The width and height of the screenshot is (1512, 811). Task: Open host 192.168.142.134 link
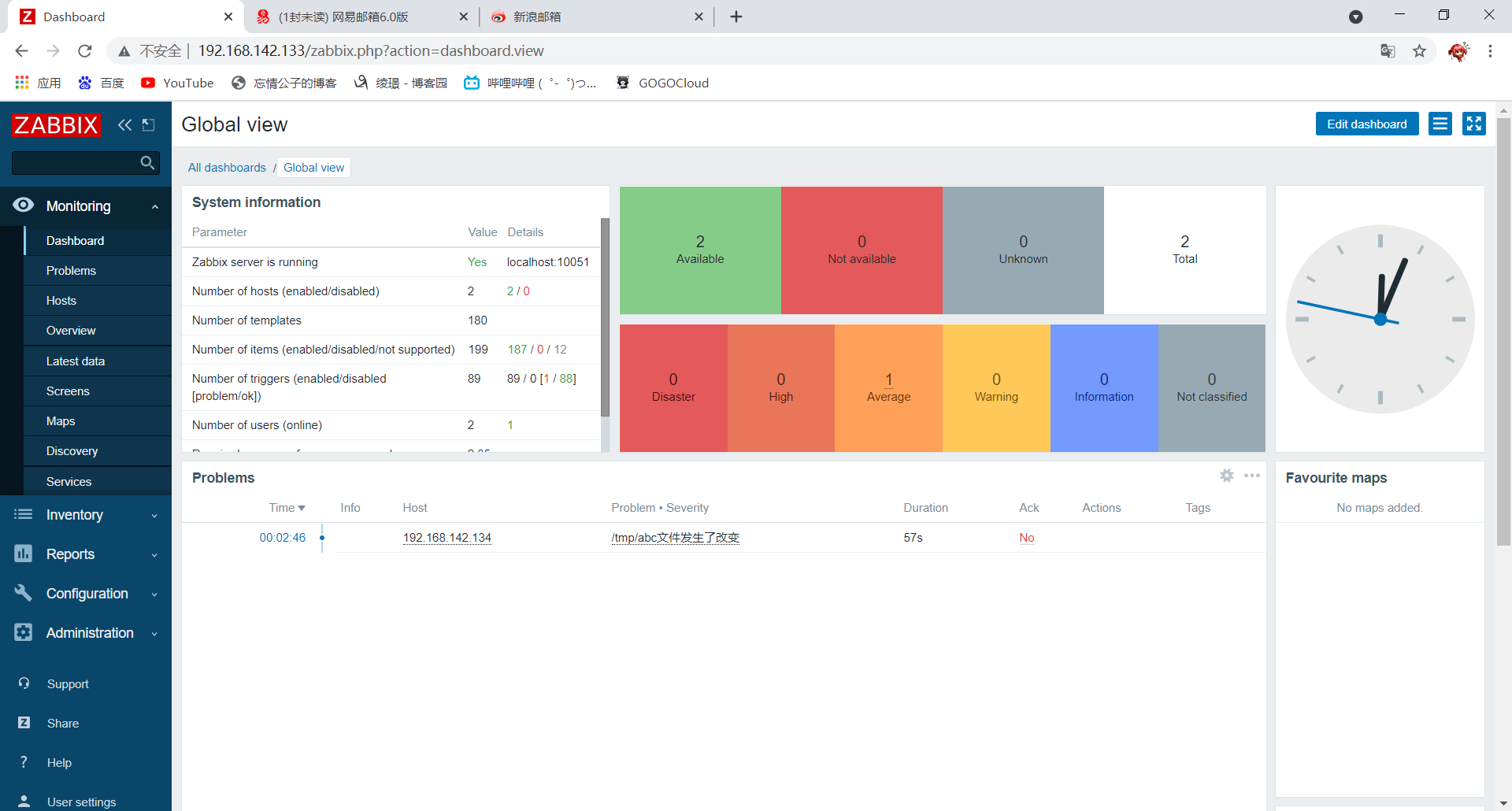447,538
